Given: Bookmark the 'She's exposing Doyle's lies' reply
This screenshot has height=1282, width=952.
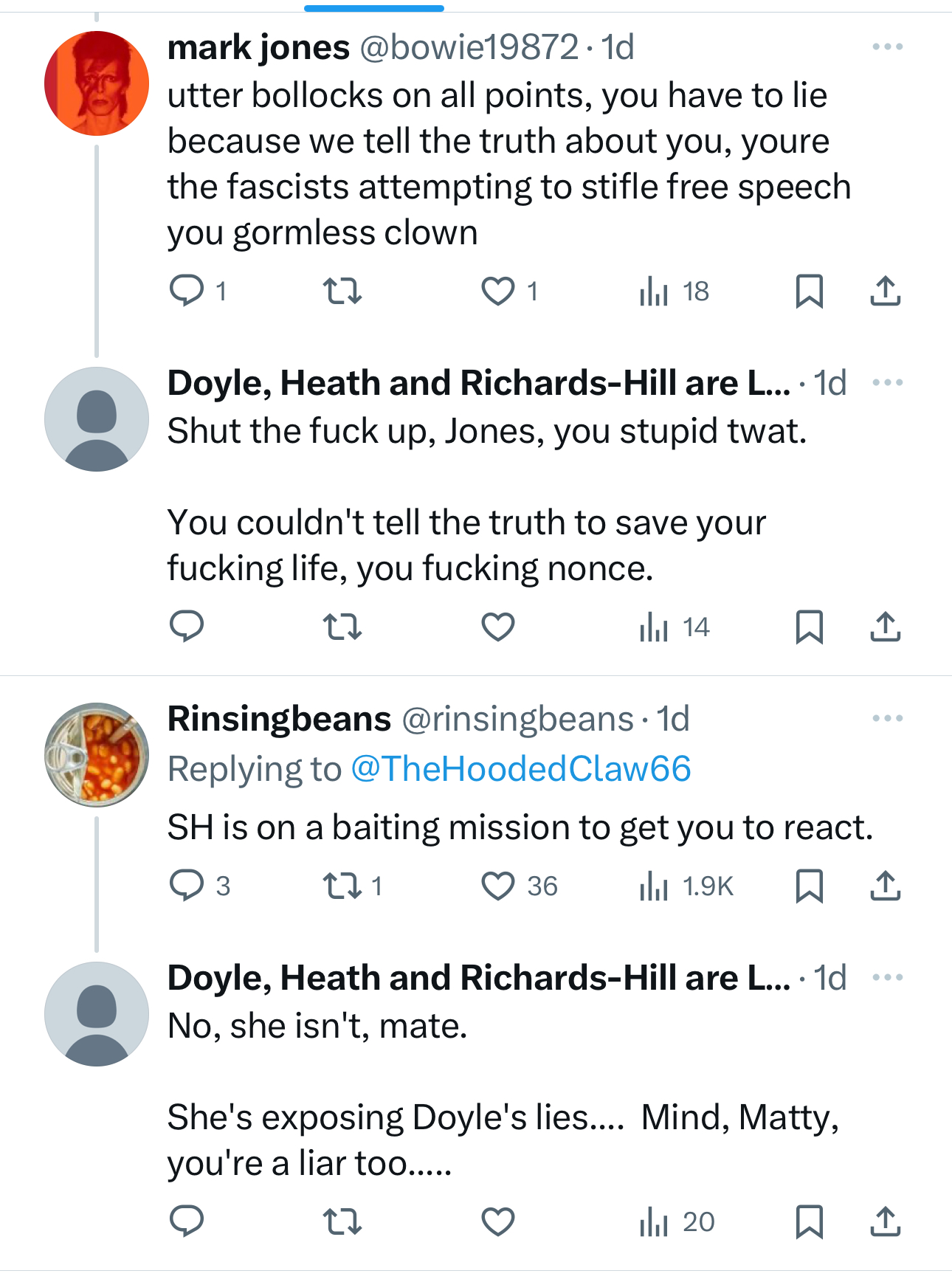Looking at the screenshot, I should tap(809, 1221).
